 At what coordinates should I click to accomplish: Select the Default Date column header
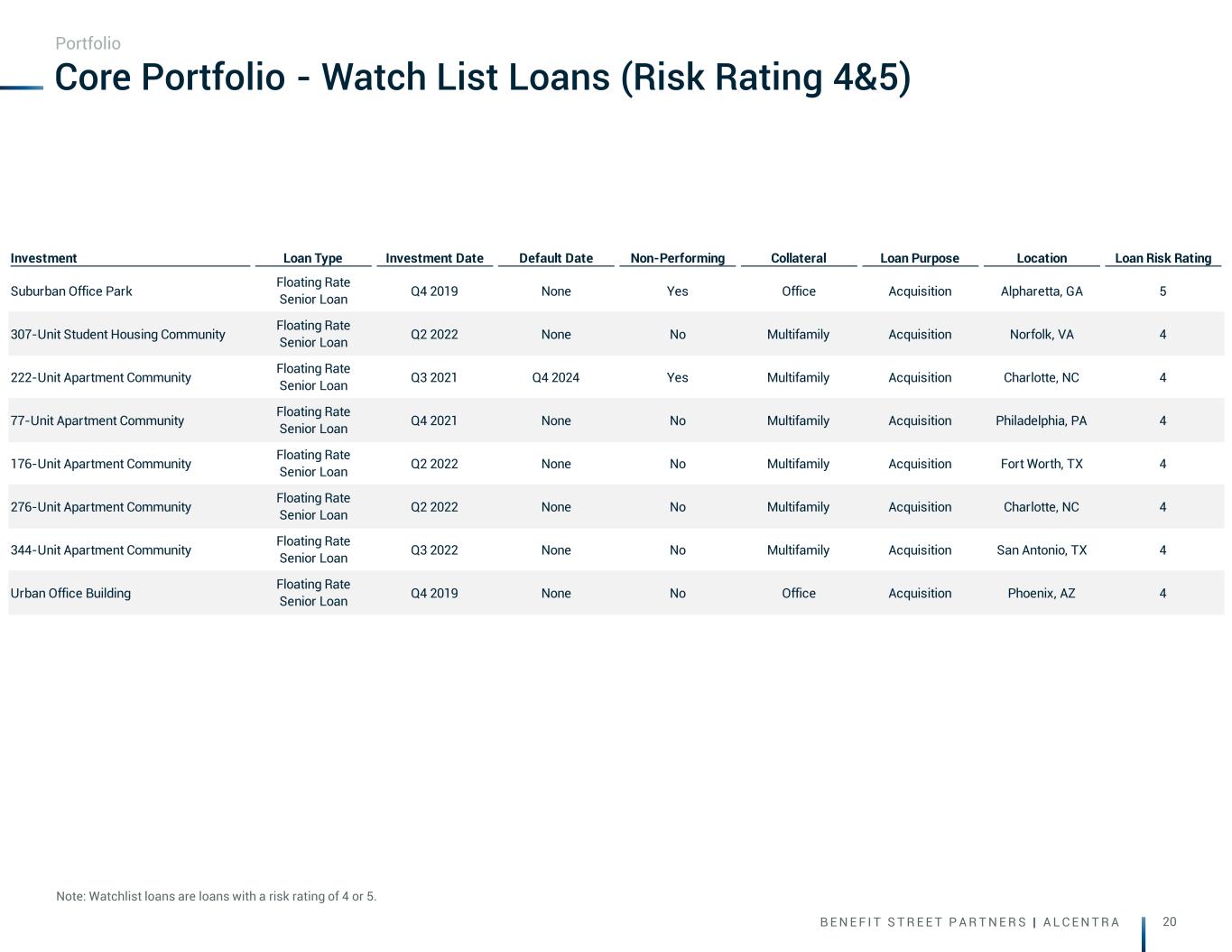pyautogui.click(x=556, y=258)
